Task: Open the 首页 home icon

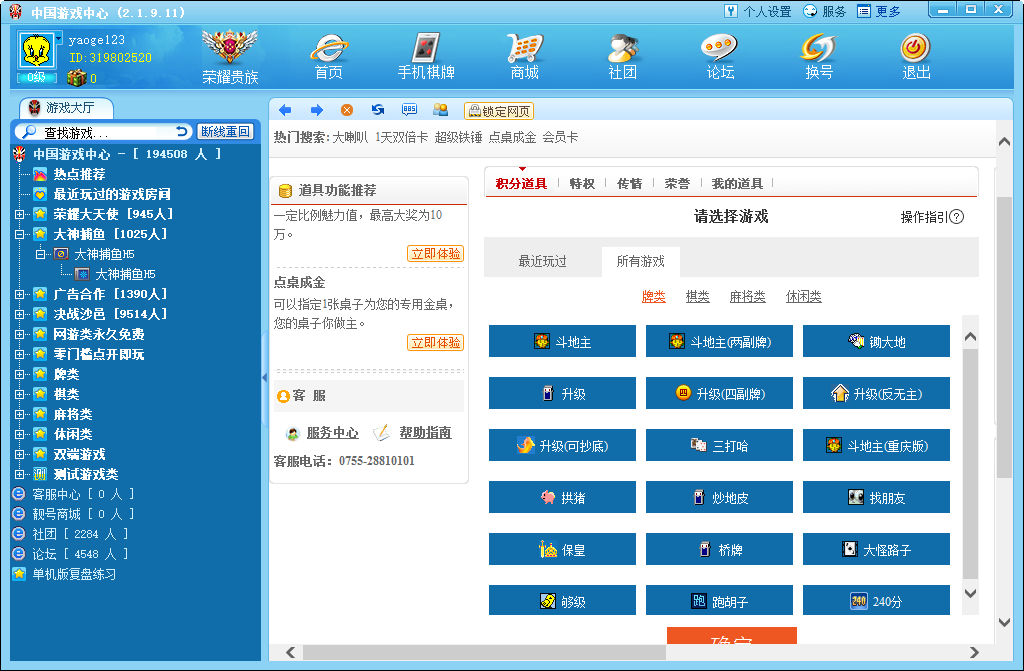Action: pos(328,55)
